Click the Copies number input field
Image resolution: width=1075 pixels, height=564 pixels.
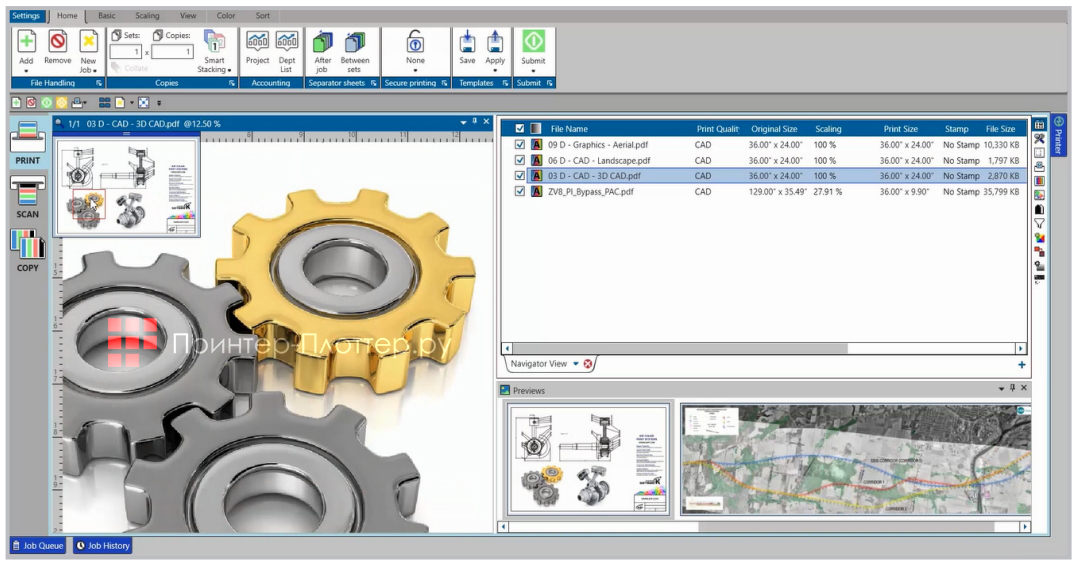pyautogui.click(x=172, y=52)
